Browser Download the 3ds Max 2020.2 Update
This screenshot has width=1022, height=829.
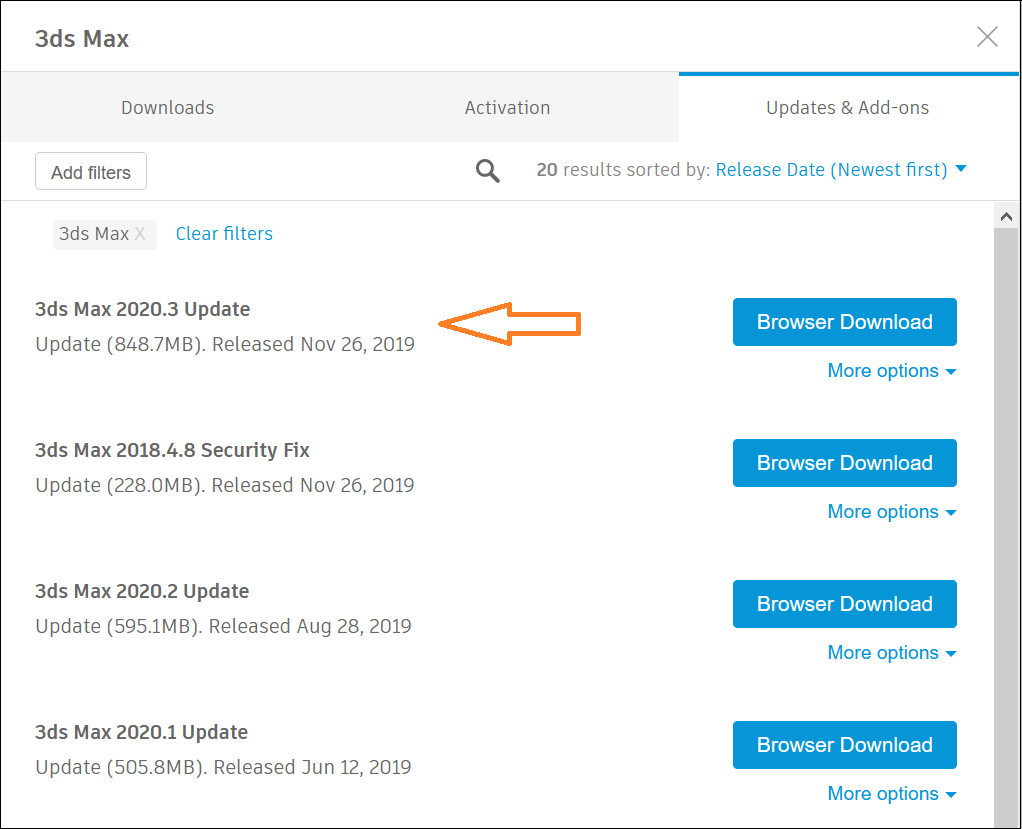tap(844, 604)
